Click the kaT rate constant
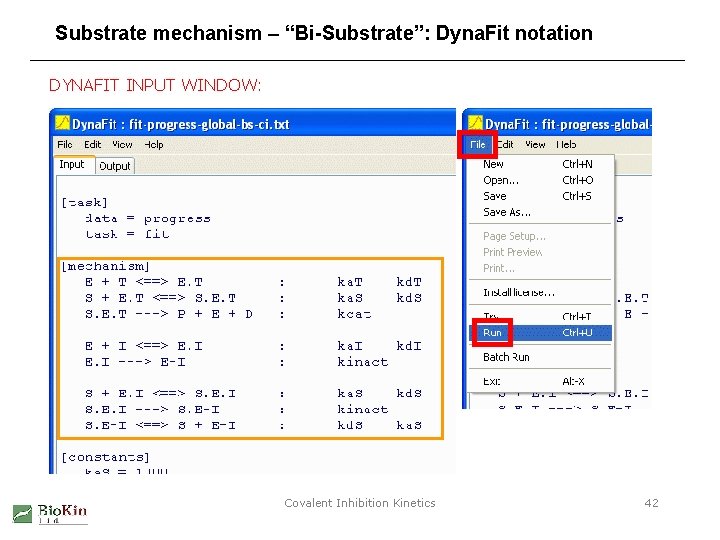 350,282
